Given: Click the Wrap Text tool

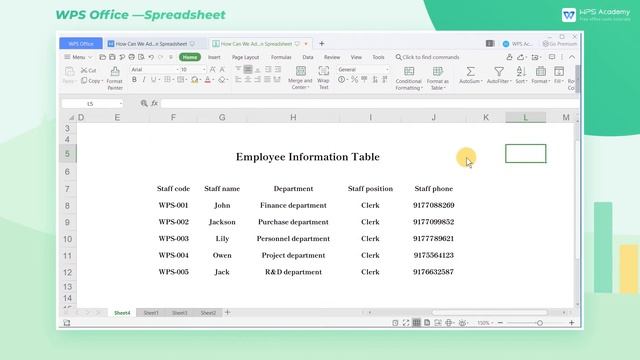Looking at the screenshot, I should (x=323, y=78).
